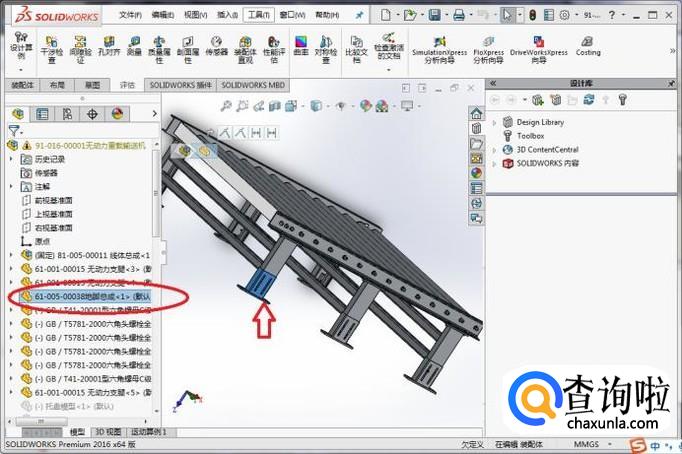
Task: Switch to the PropertyManager panel icon
Action: coord(42,114)
